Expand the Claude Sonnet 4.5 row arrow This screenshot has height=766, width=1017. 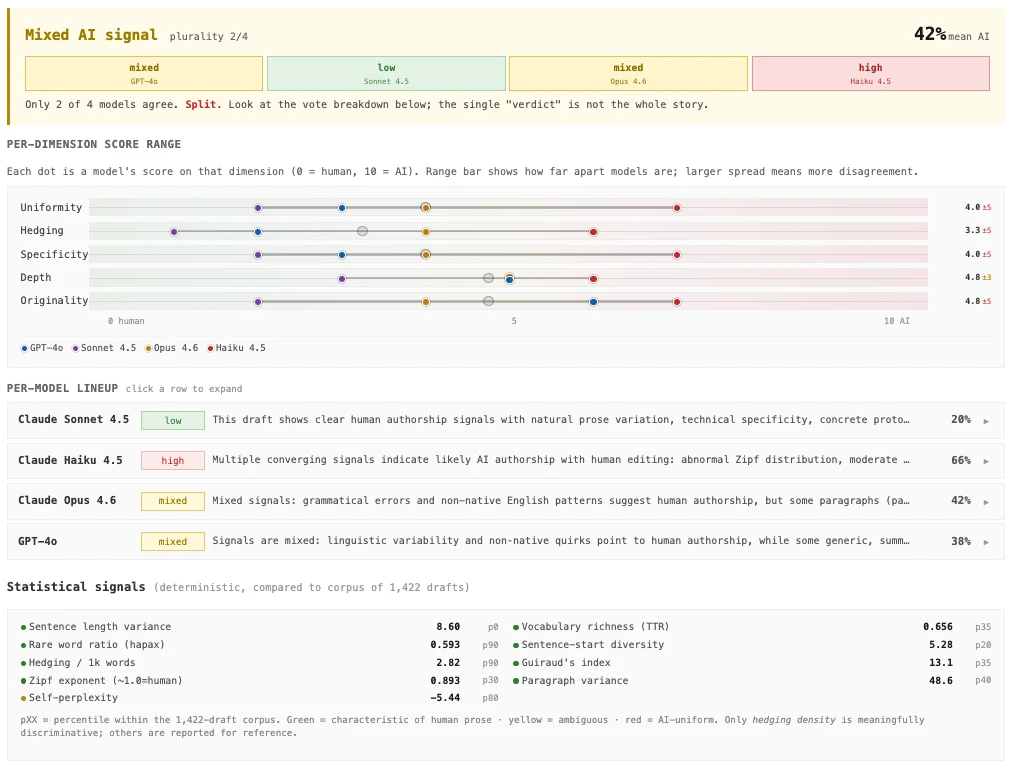(x=986, y=421)
